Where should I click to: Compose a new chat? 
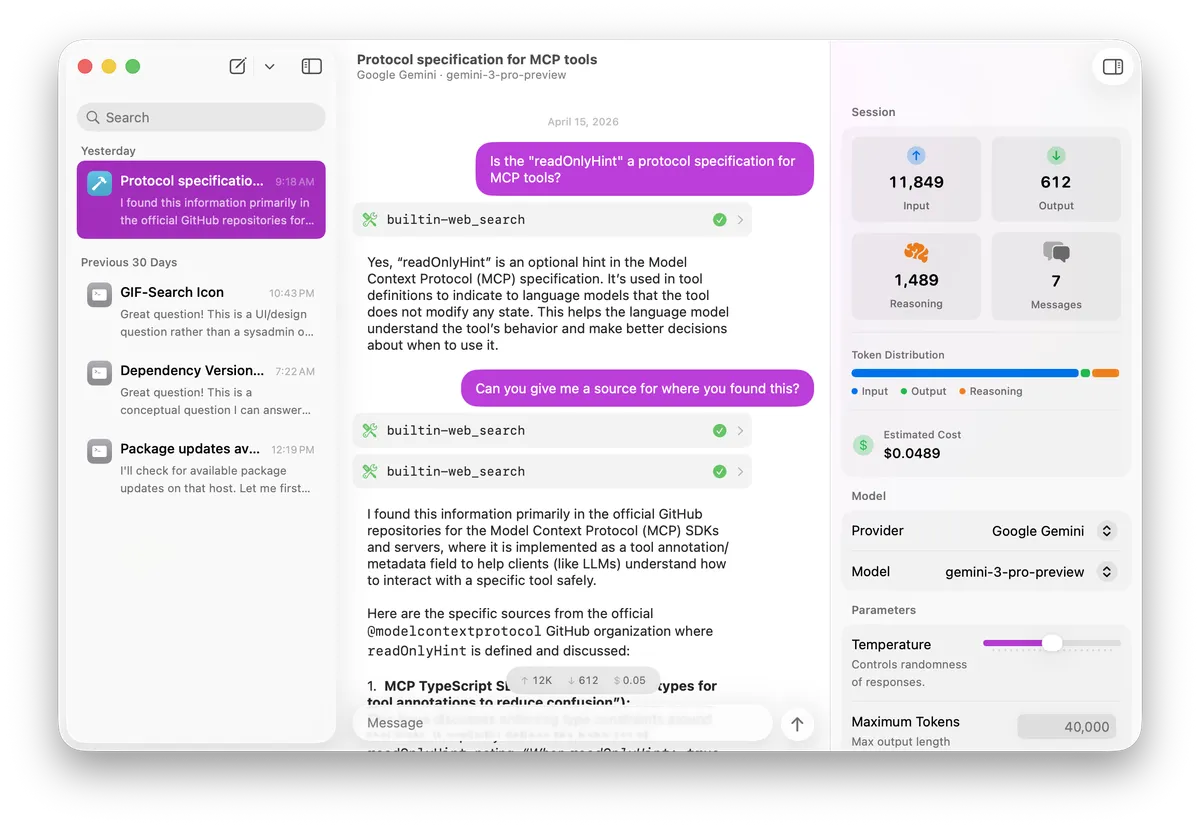coord(236,66)
